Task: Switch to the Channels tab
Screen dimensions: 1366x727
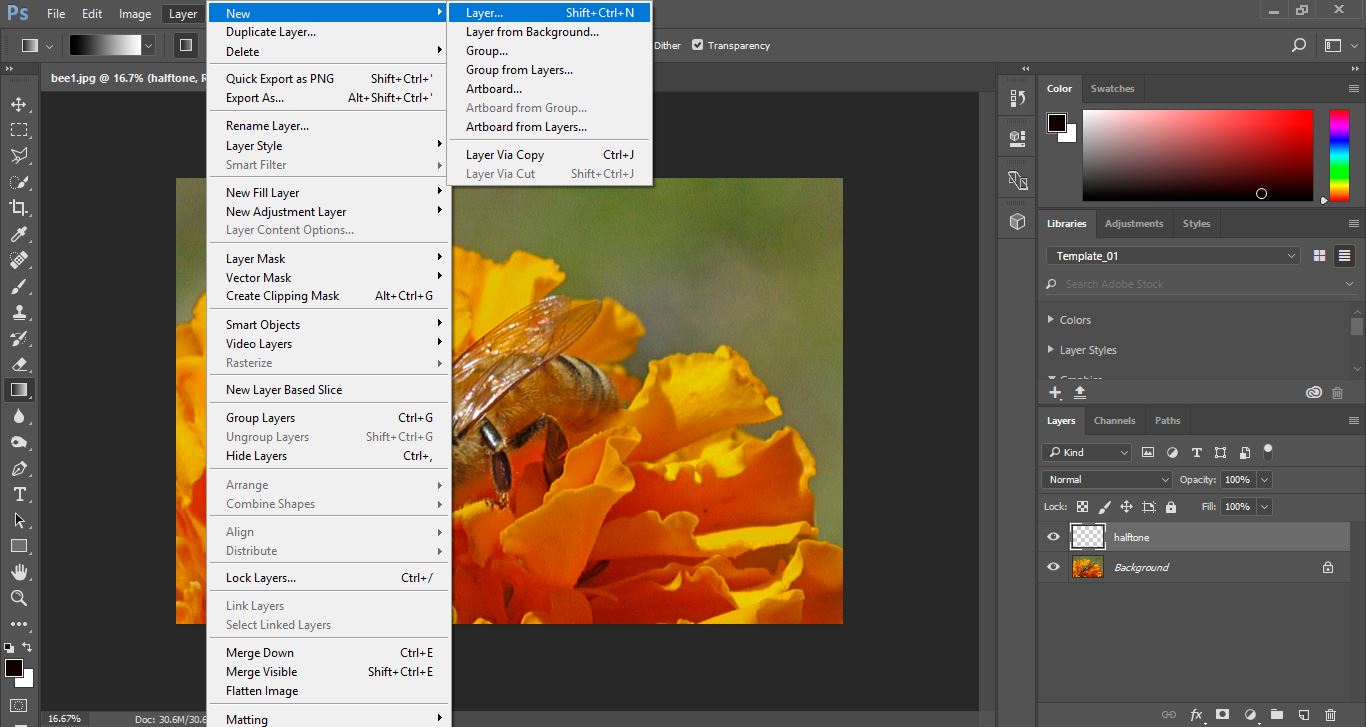Action: pyautogui.click(x=1114, y=421)
